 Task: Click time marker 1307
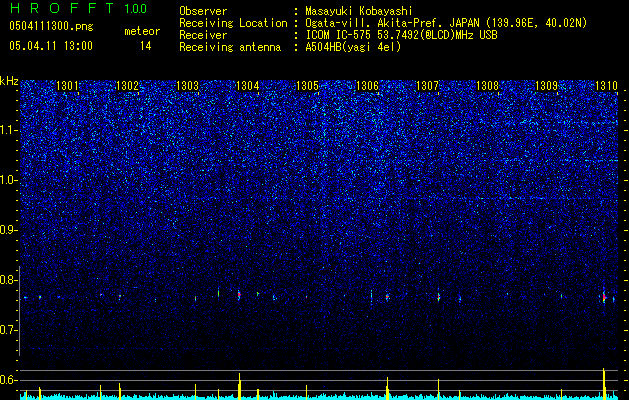(428, 86)
